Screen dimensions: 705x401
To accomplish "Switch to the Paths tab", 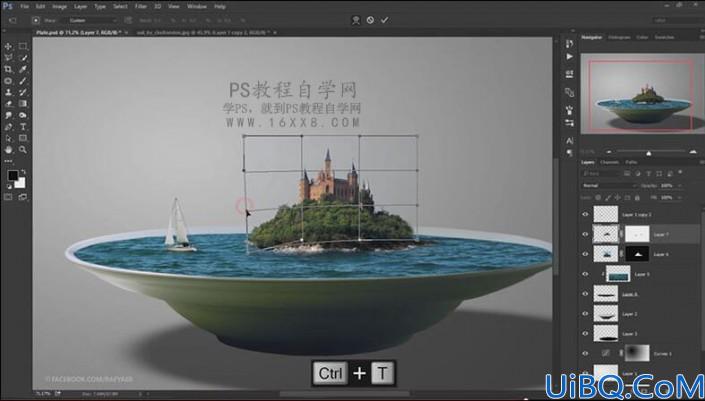I will (631, 162).
